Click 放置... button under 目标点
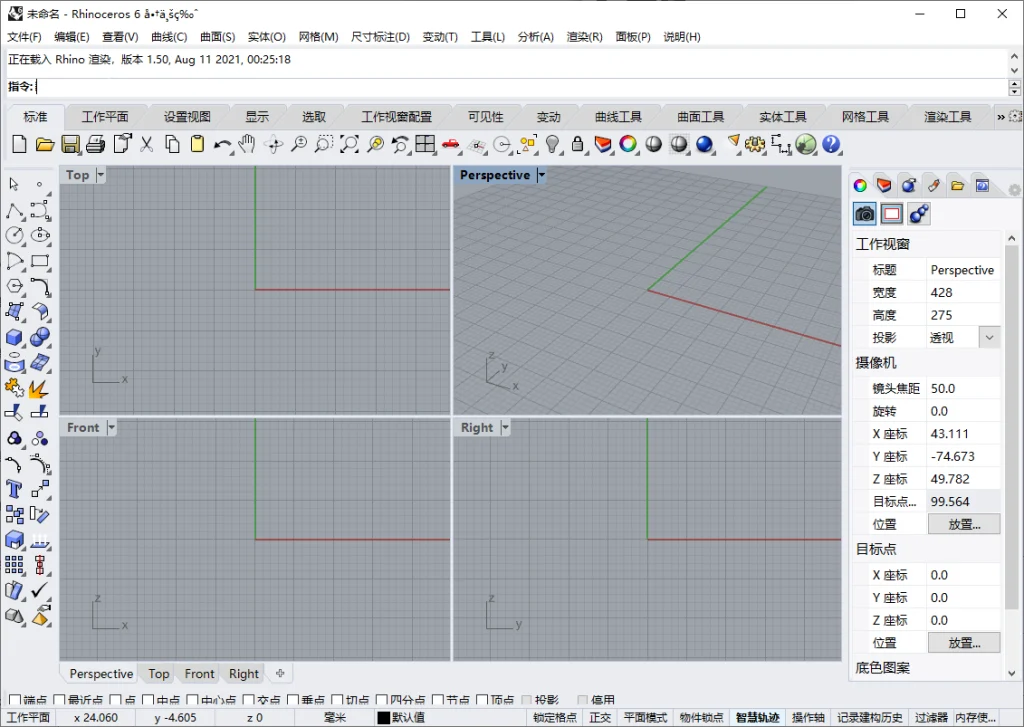 tap(964, 643)
